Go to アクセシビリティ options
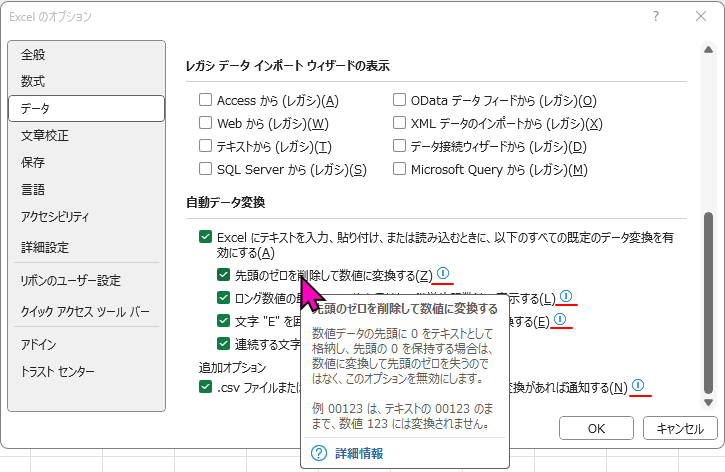This screenshot has height=472, width=725. tap(86, 216)
